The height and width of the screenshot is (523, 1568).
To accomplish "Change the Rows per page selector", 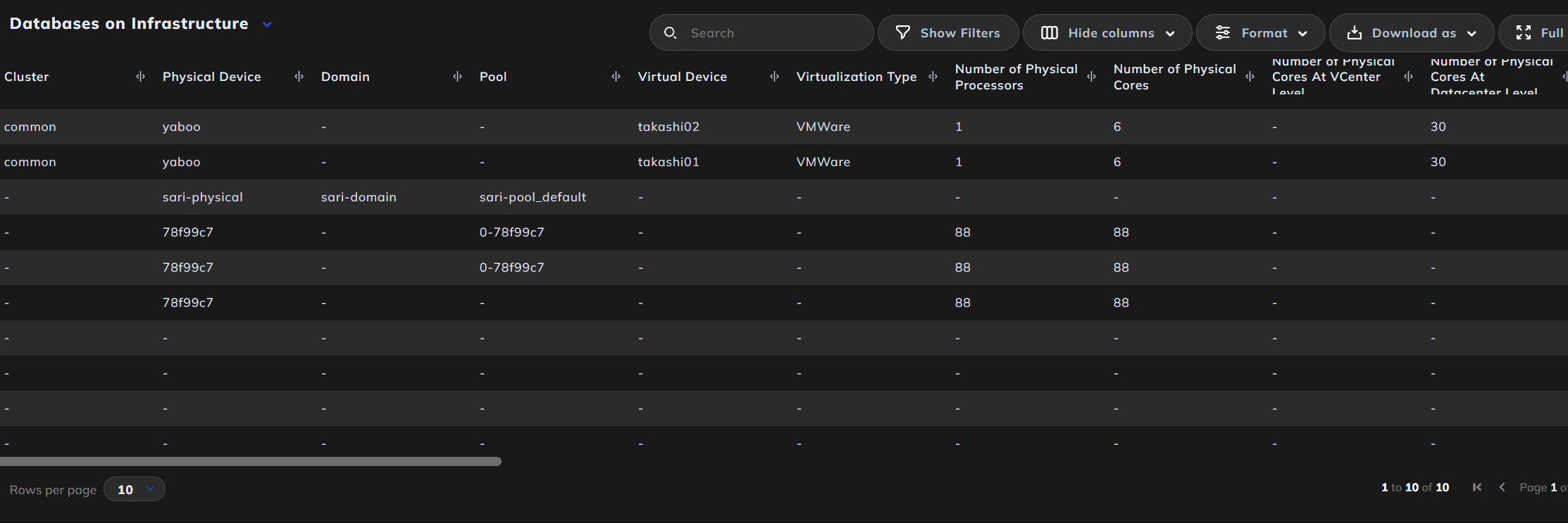I will (x=135, y=489).
